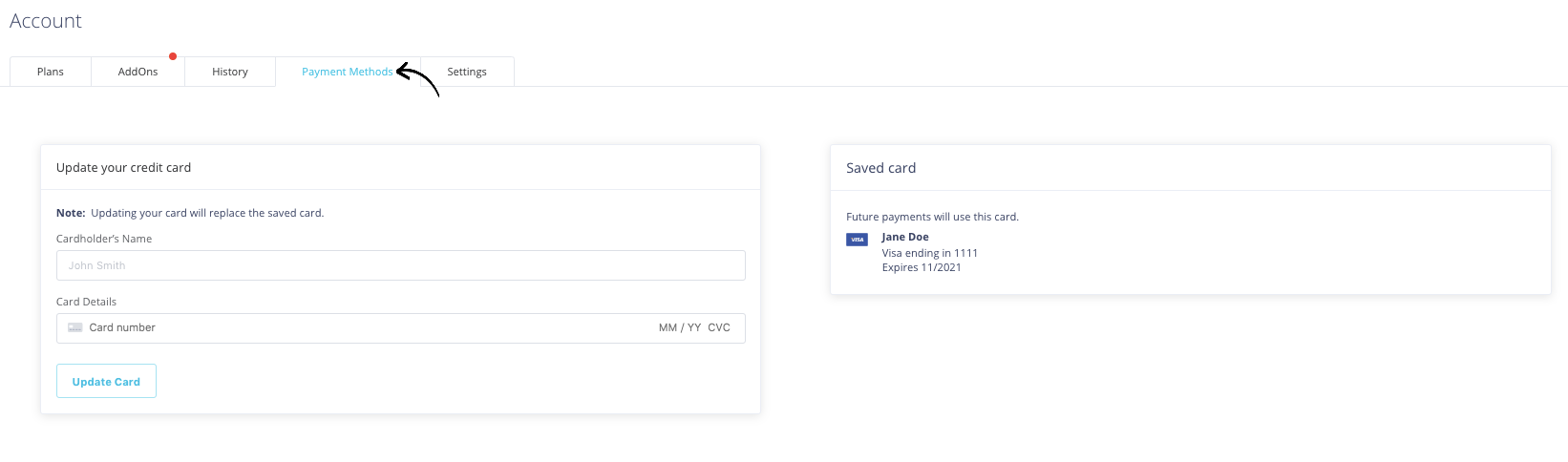Open the Plans tab

click(x=51, y=72)
